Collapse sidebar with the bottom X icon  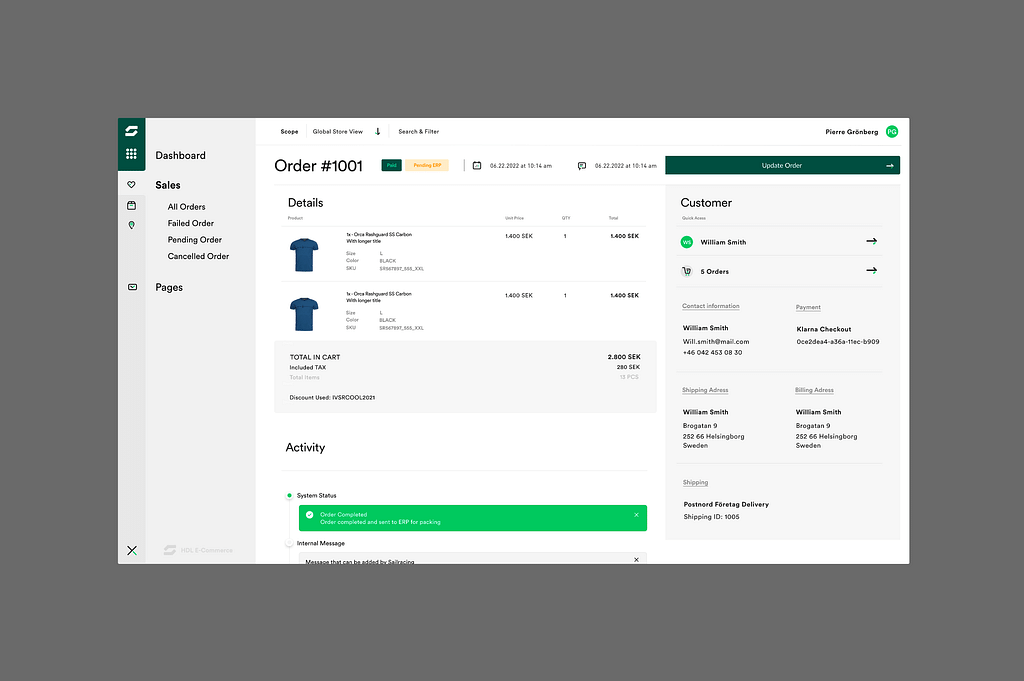click(x=132, y=550)
